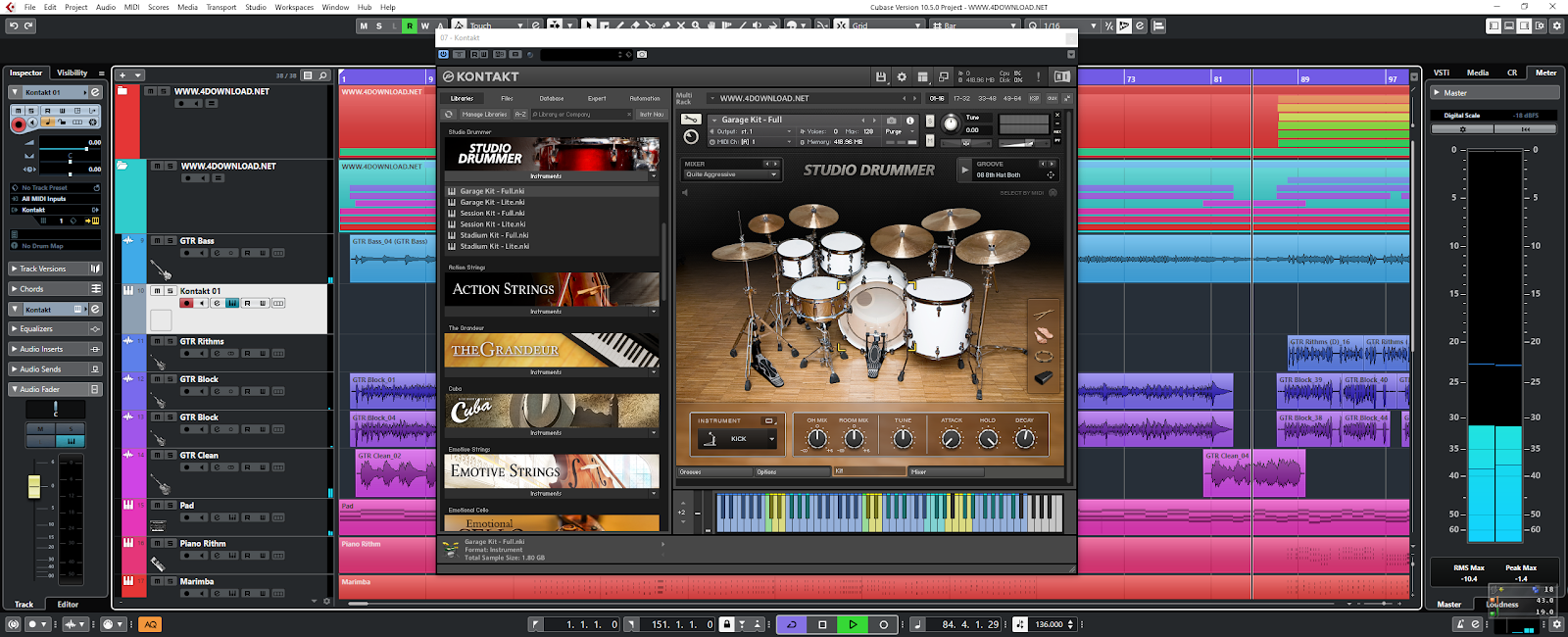Viewport: 1568px width, 637px height.
Task: Click the Cubase redo arrow
Action: click(28, 25)
